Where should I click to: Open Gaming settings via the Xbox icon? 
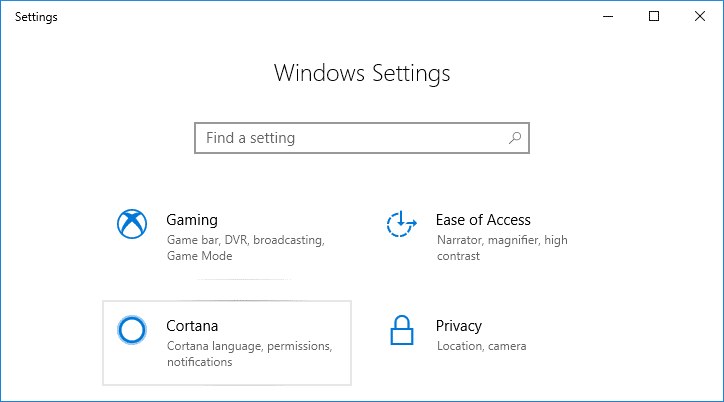[x=133, y=225]
